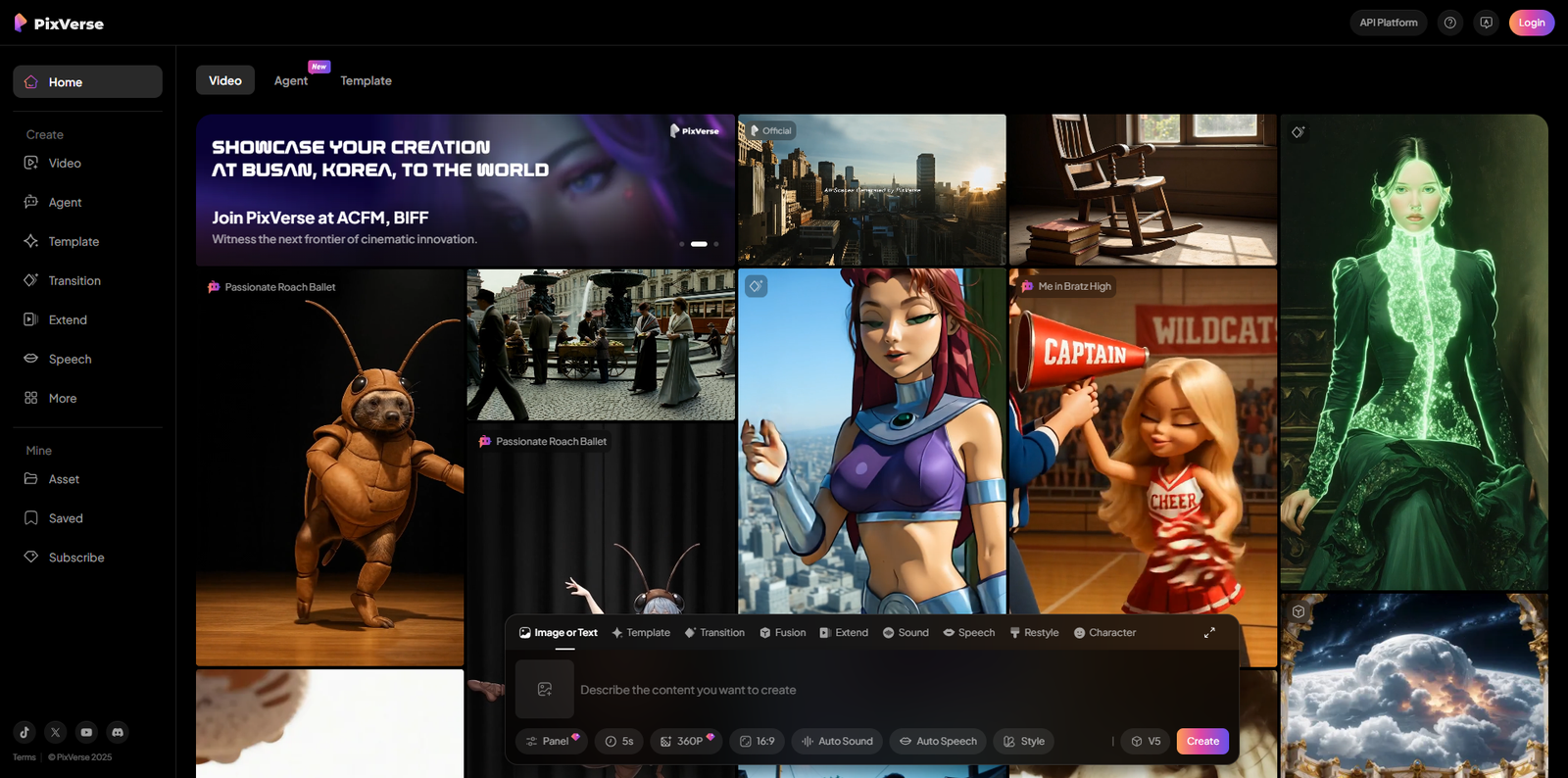Select Extend tab in creation panel

click(x=844, y=633)
